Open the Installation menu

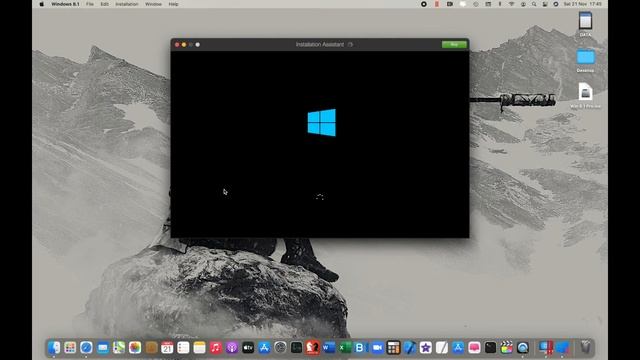(x=127, y=4)
